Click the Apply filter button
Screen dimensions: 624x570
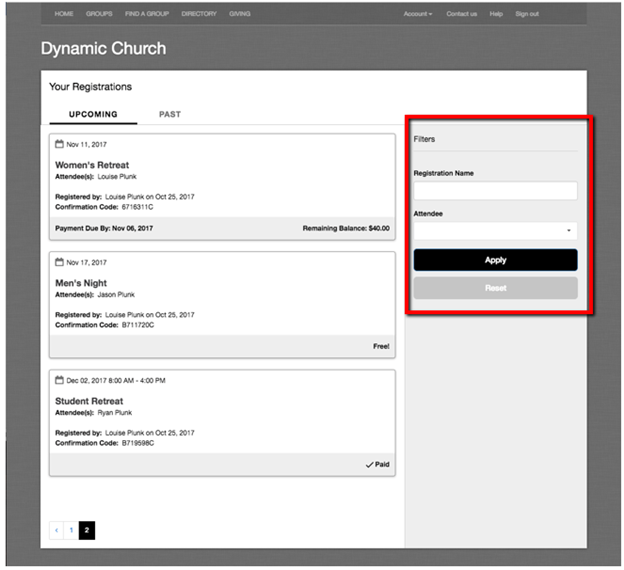coord(495,260)
